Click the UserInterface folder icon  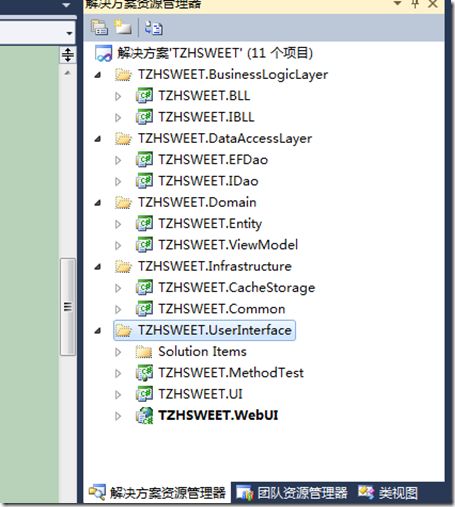pyautogui.click(x=123, y=331)
